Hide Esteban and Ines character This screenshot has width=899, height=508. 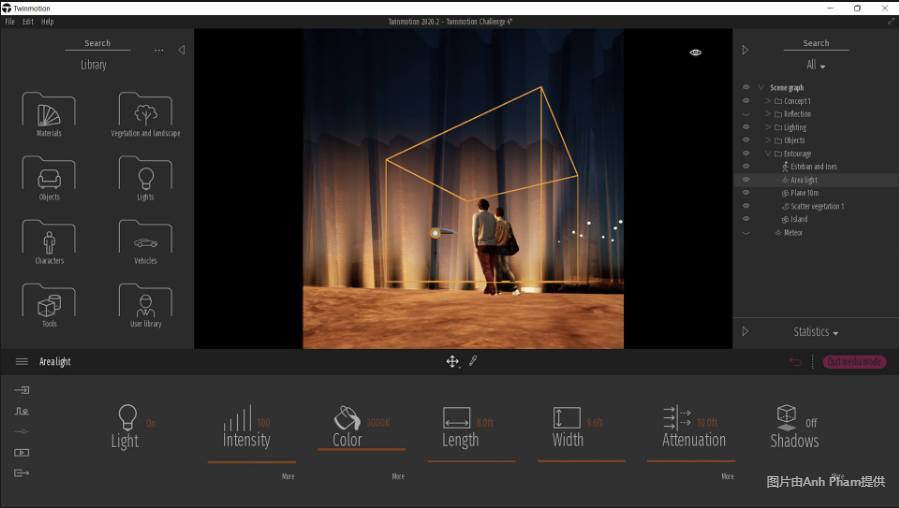pos(746,166)
